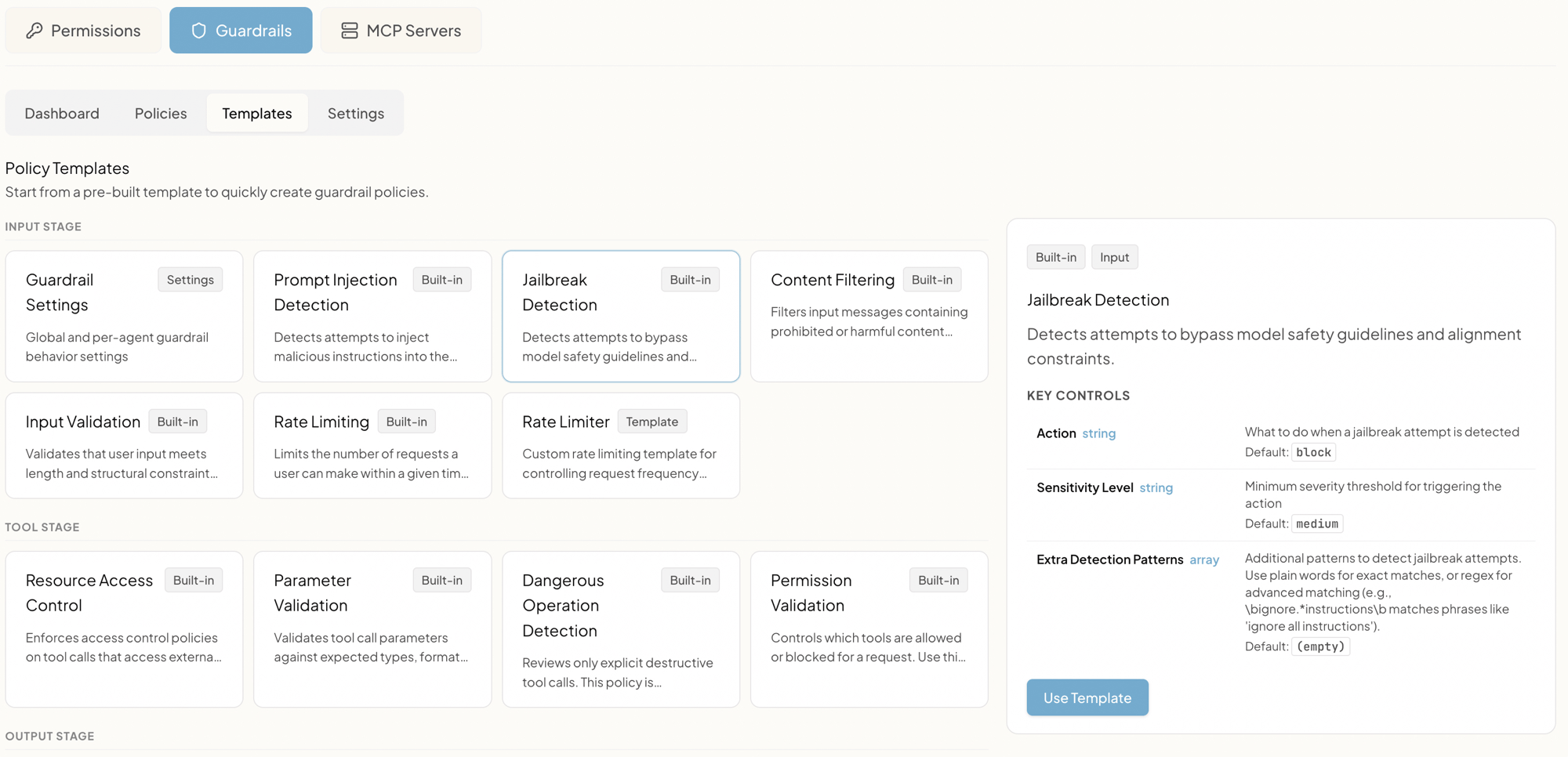Image resolution: width=1568 pixels, height=757 pixels.
Task: Click 'Start from a pre-built template' description
Action: pos(216,192)
